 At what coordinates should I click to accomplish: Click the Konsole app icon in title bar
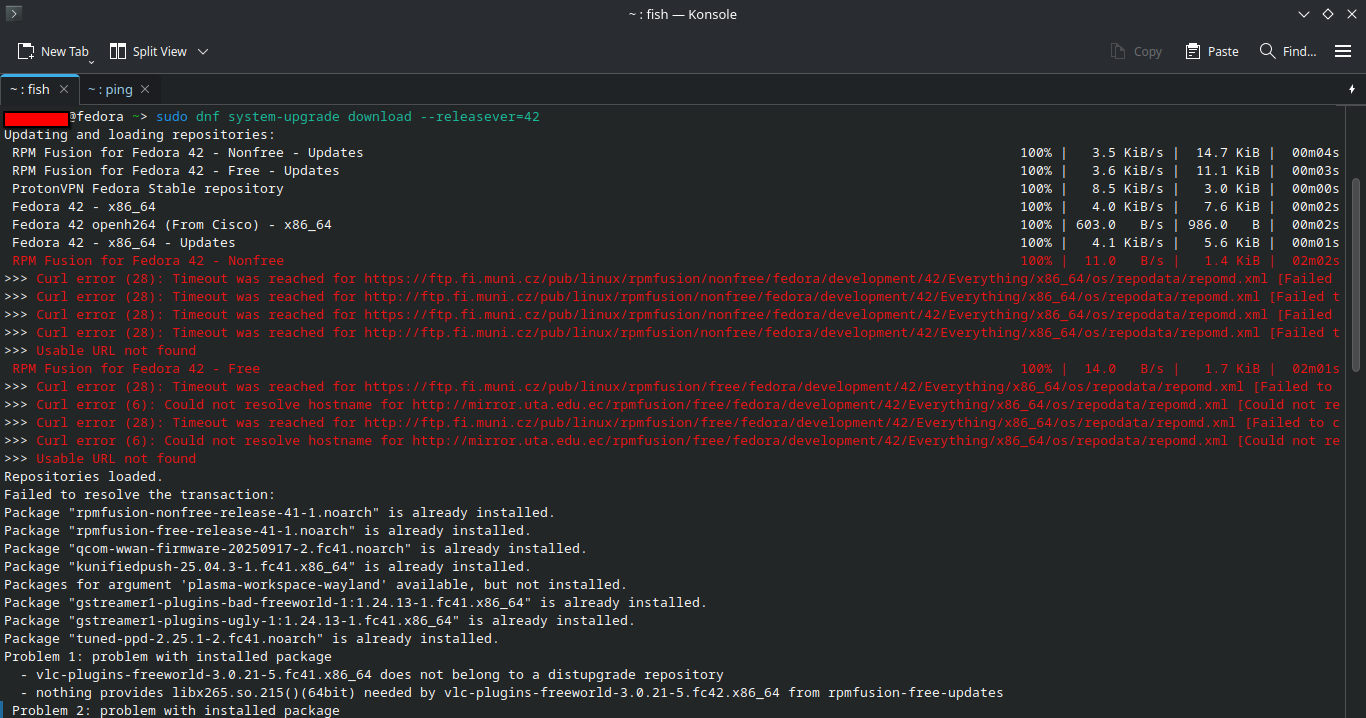(14, 14)
